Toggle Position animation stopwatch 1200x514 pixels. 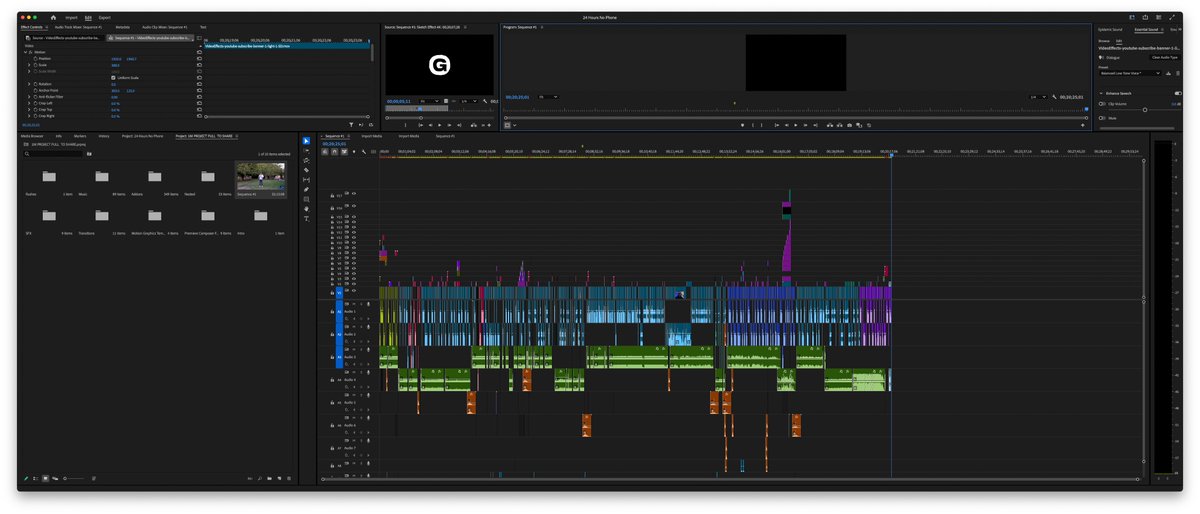point(36,59)
